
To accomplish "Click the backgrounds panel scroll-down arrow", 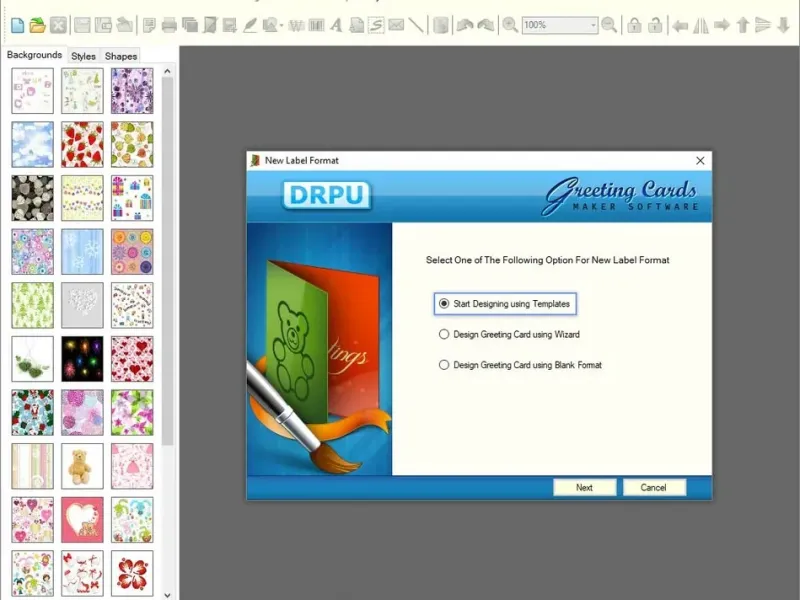I will click(x=167, y=594).
